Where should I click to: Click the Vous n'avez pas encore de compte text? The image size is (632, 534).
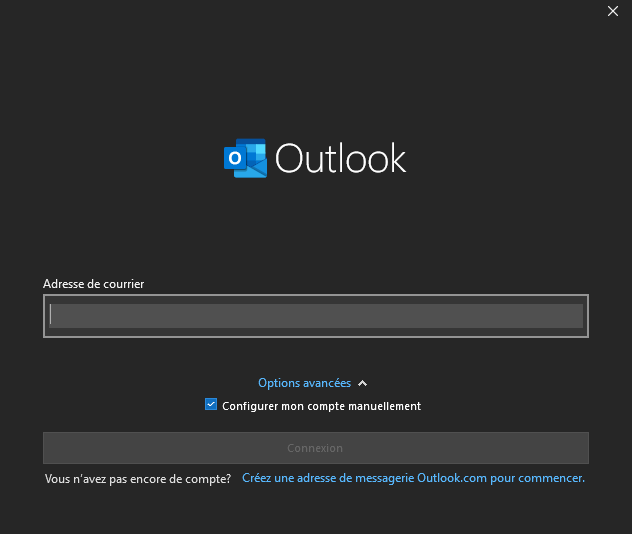(x=138, y=479)
